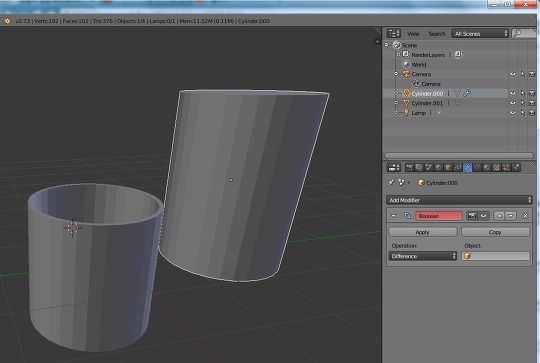Expand the RenderLayers tree node

398,54
